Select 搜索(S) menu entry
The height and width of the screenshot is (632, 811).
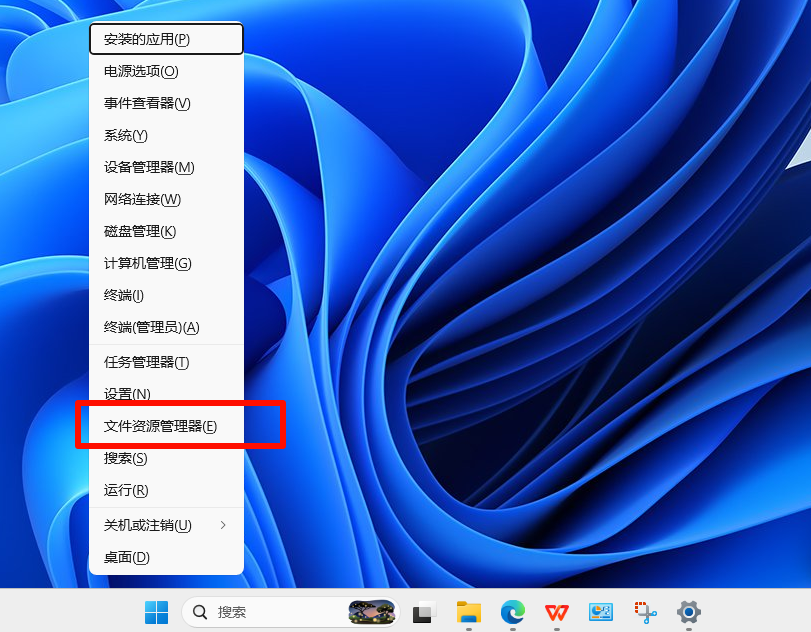pyautogui.click(x=167, y=459)
